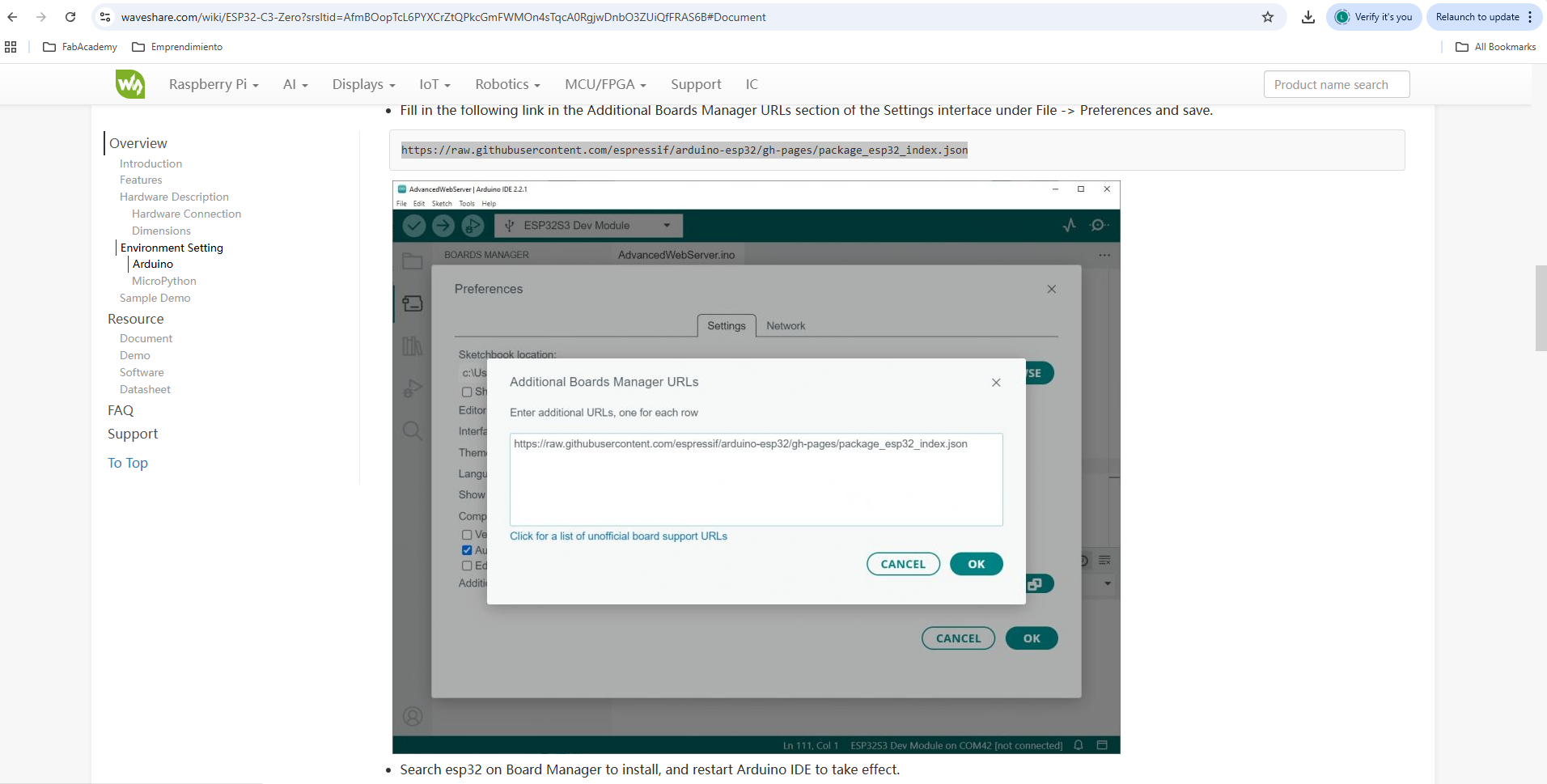Click the three-dots icon beside the AdvancedWebServer.ino tab
This screenshot has height=784, width=1547.
click(1104, 255)
